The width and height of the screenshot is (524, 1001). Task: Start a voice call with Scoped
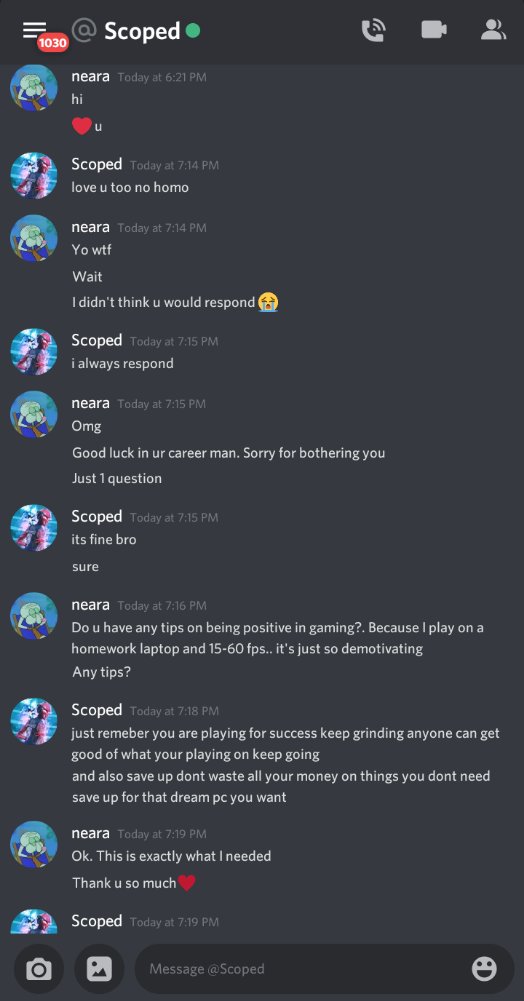pos(373,30)
